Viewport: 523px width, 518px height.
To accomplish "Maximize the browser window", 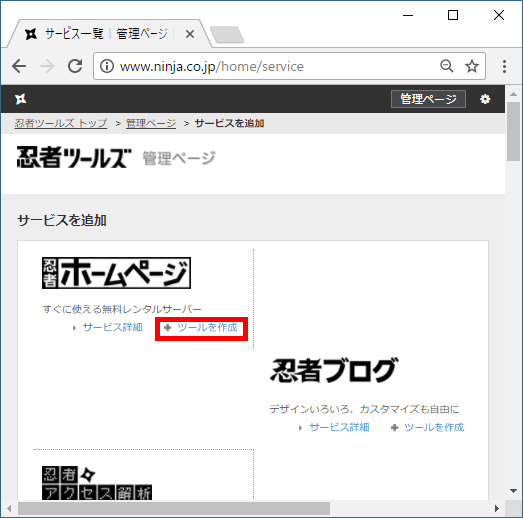I will click(x=453, y=15).
